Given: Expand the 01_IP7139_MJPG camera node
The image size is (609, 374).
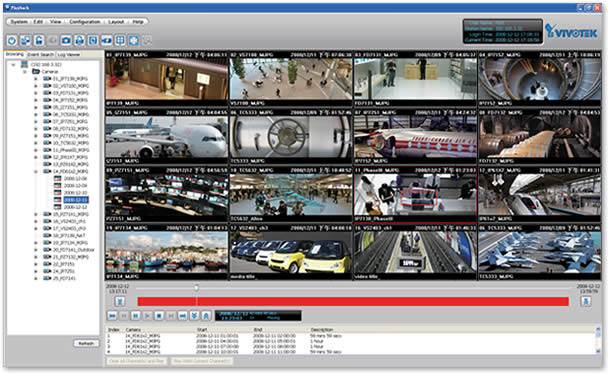Looking at the screenshot, I should tap(36, 79).
